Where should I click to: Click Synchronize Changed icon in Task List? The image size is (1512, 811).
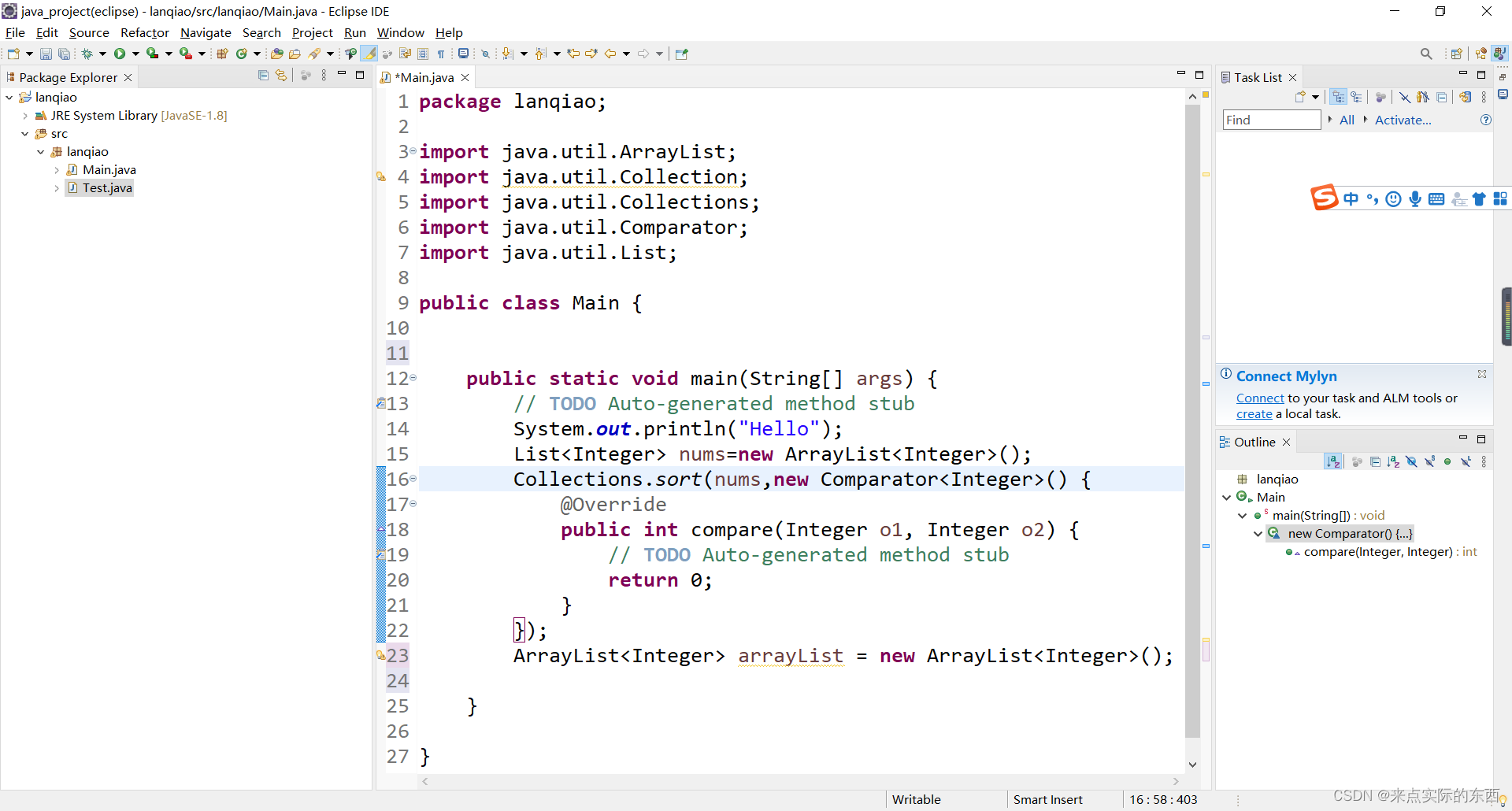coord(1465,97)
